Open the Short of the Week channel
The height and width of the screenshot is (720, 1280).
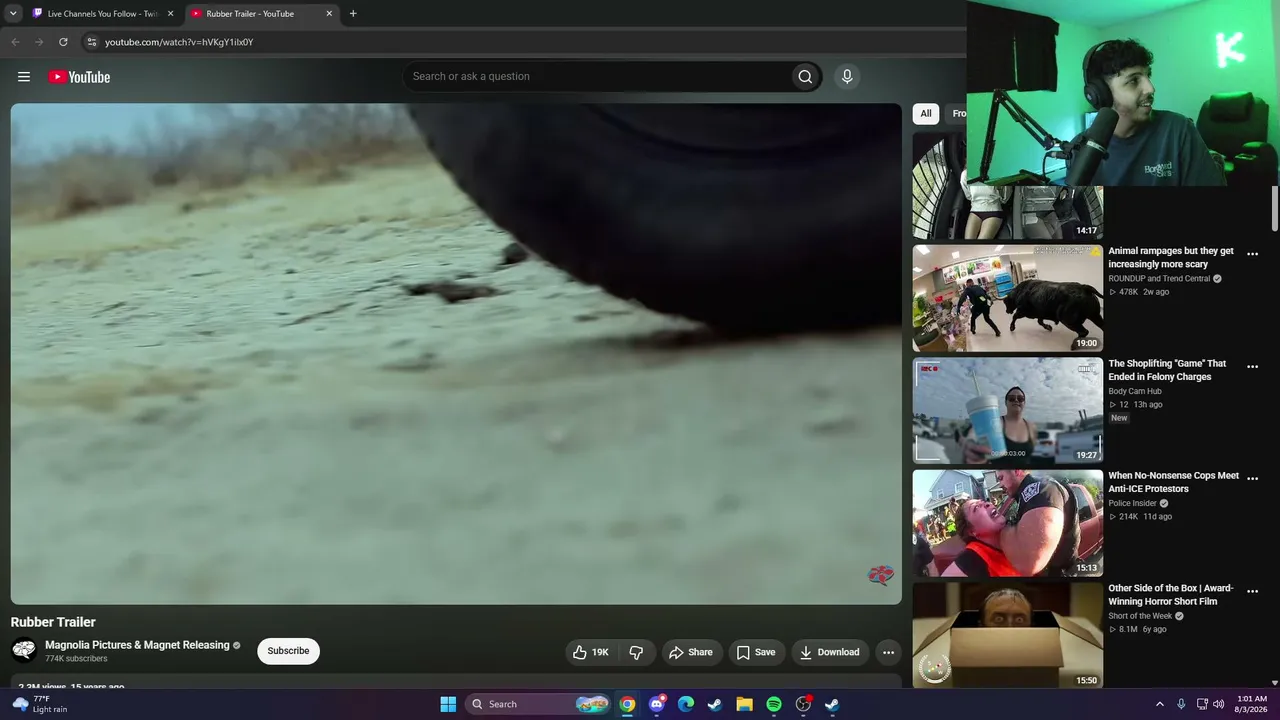coord(1140,616)
